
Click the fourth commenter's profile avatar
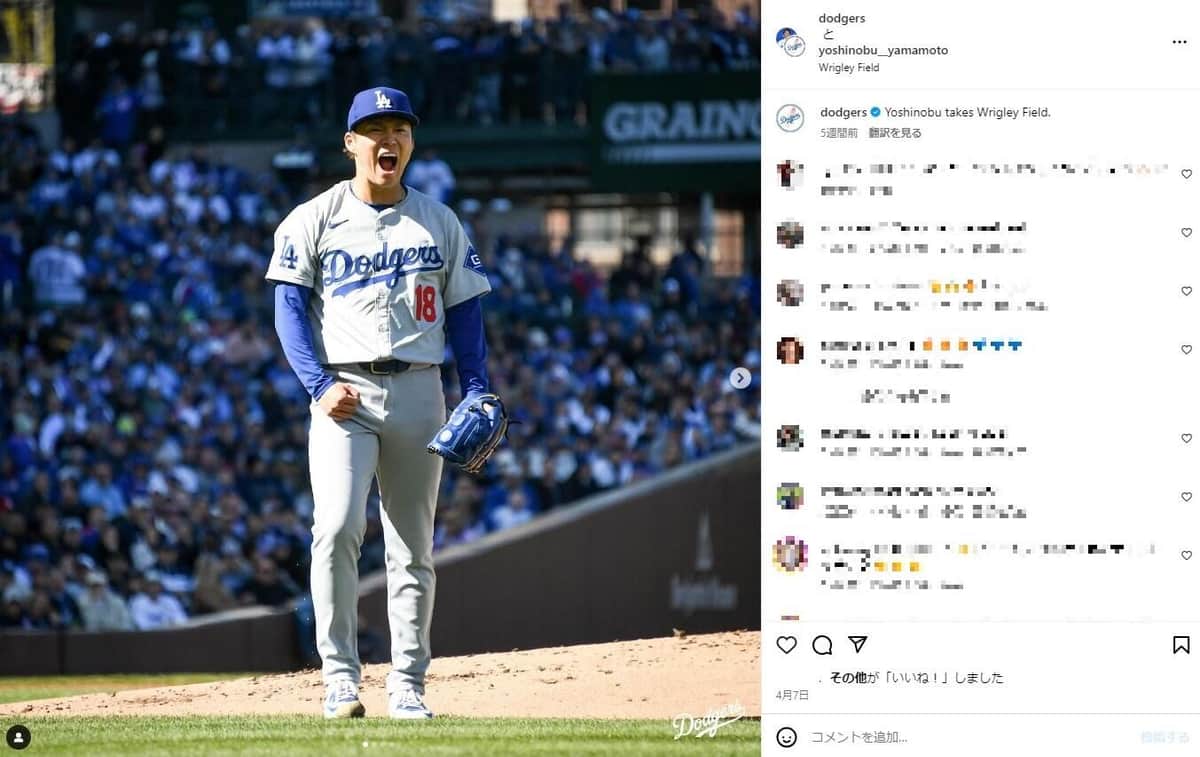pyautogui.click(x=790, y=350)
